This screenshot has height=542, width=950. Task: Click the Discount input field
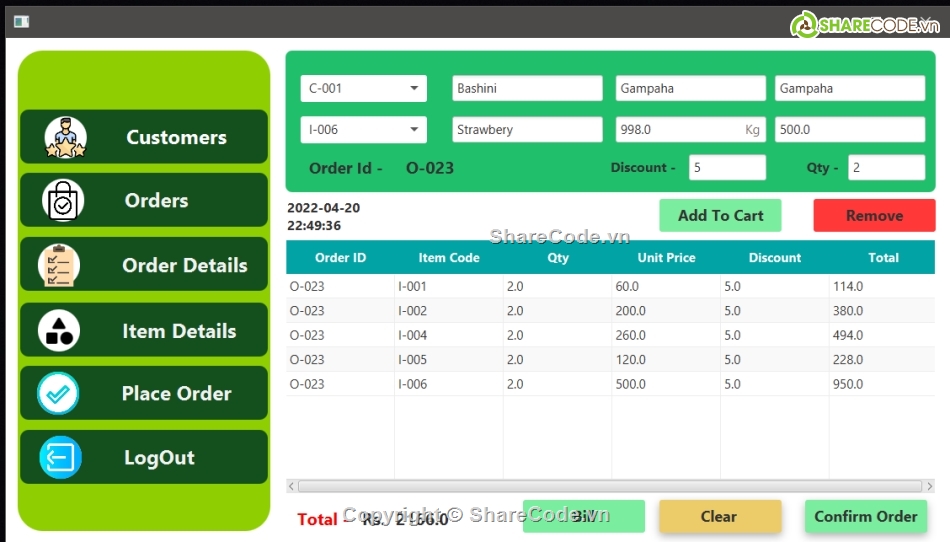click(x=727, y=168)
